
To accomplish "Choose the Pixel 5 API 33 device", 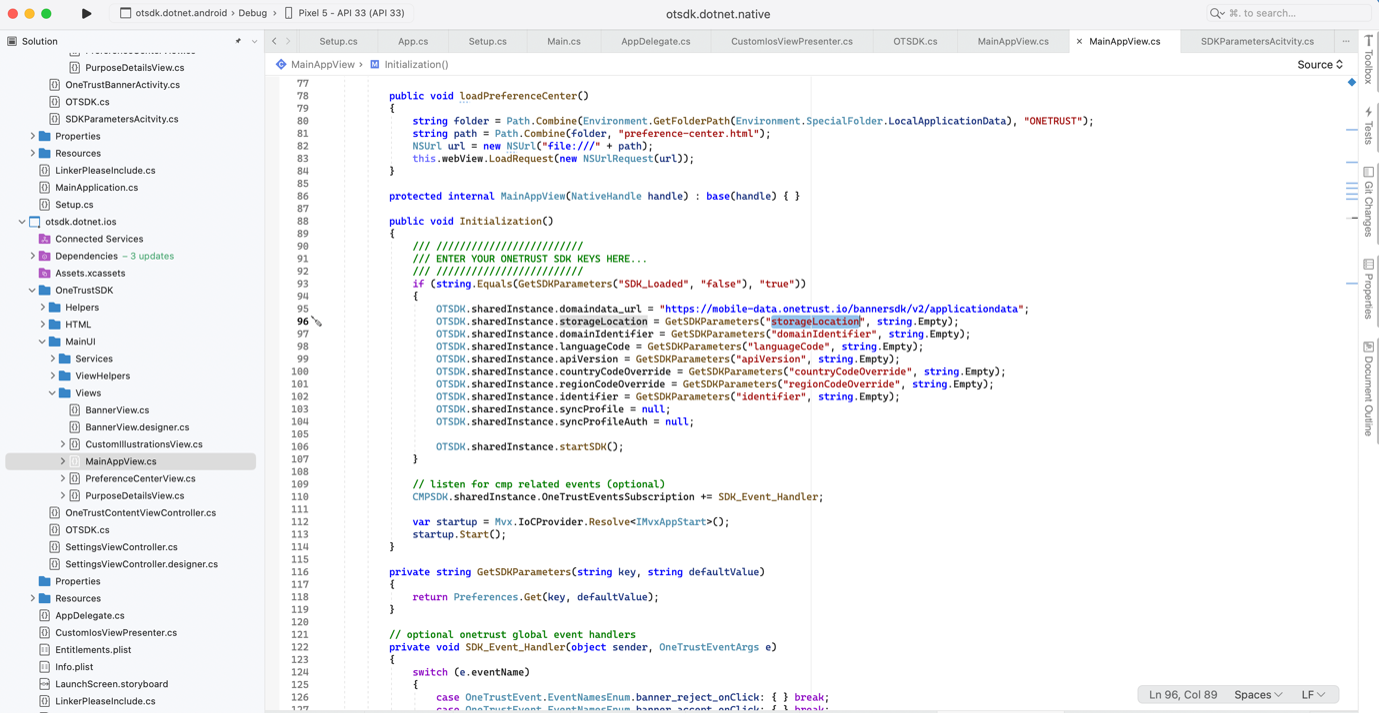I will click(x=344, y=13).
